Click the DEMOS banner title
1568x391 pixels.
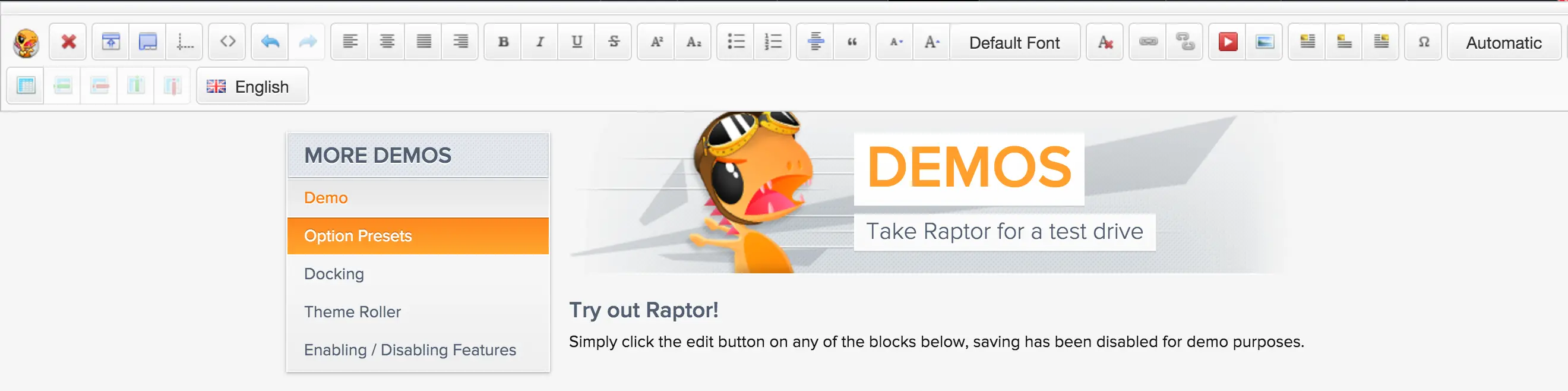point(969,168)
